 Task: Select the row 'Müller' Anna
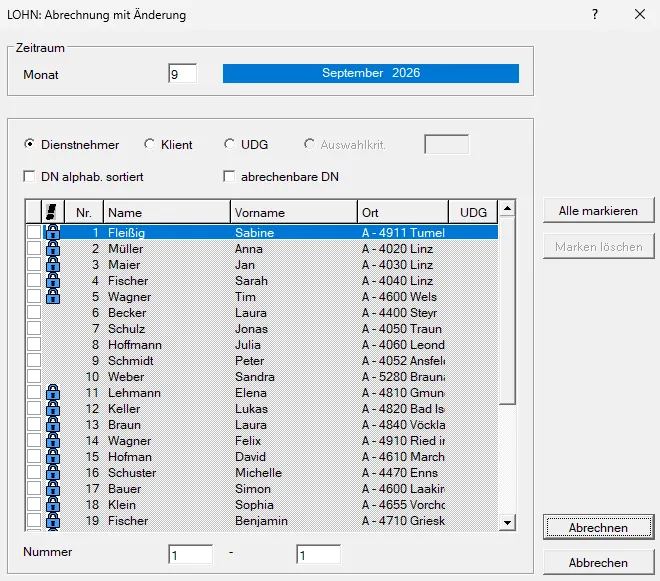pyautogui.click(x=270, y=248)
